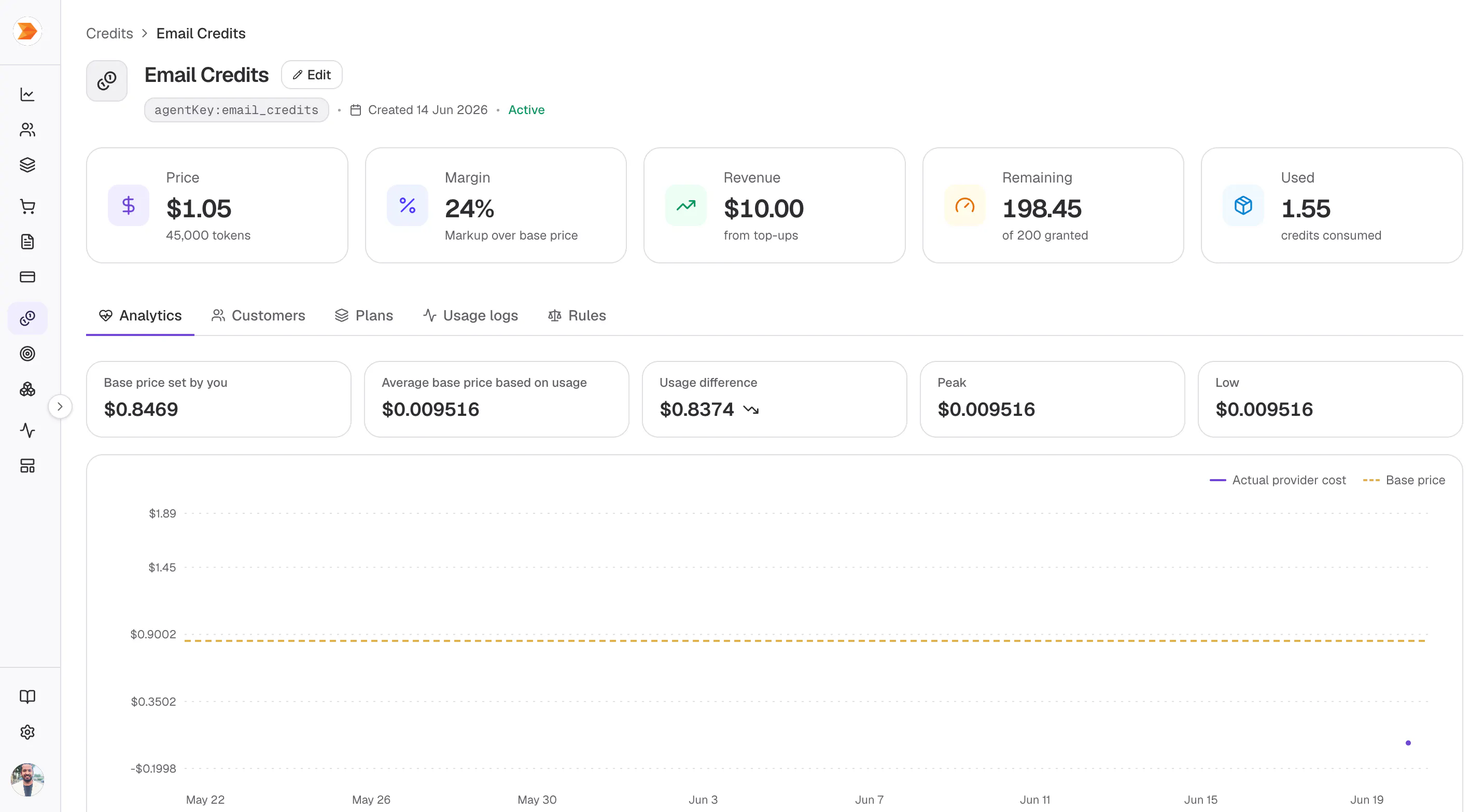Click the dollar sign icon in Price card
This screenshot has width=1484, height=812.
(x=129, y=205)
